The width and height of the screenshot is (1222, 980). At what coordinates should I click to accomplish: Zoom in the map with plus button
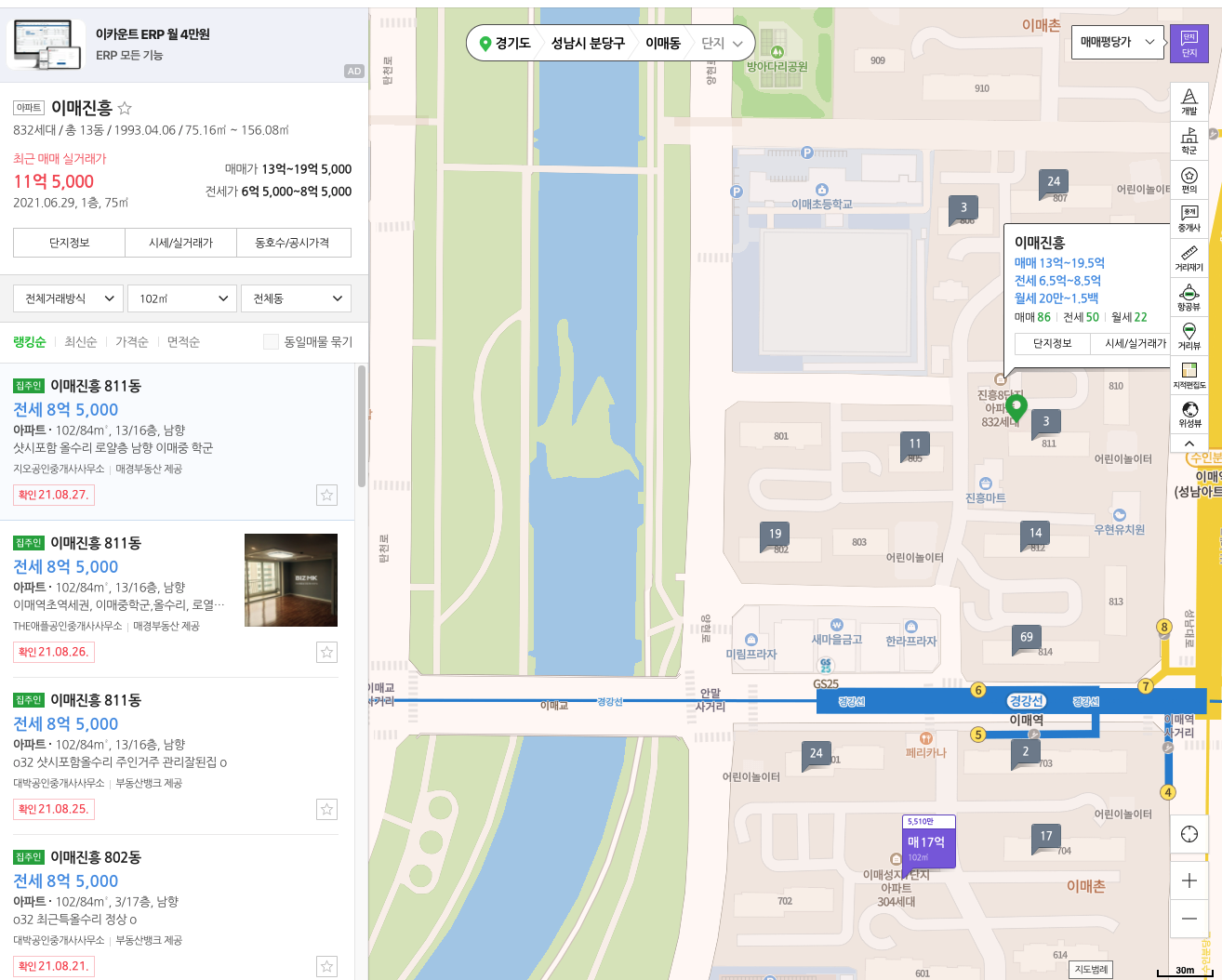[x=1189, y=881]
